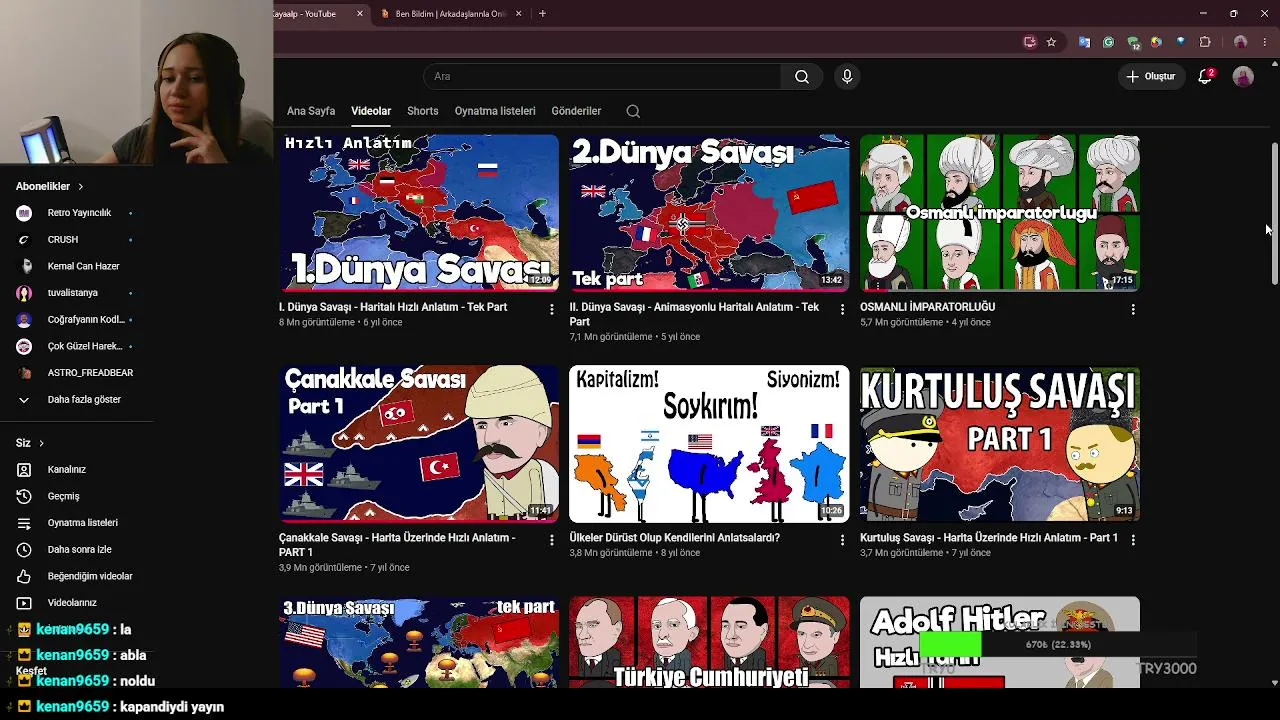
Task: Click the Ara search input field
Action: 602,77
